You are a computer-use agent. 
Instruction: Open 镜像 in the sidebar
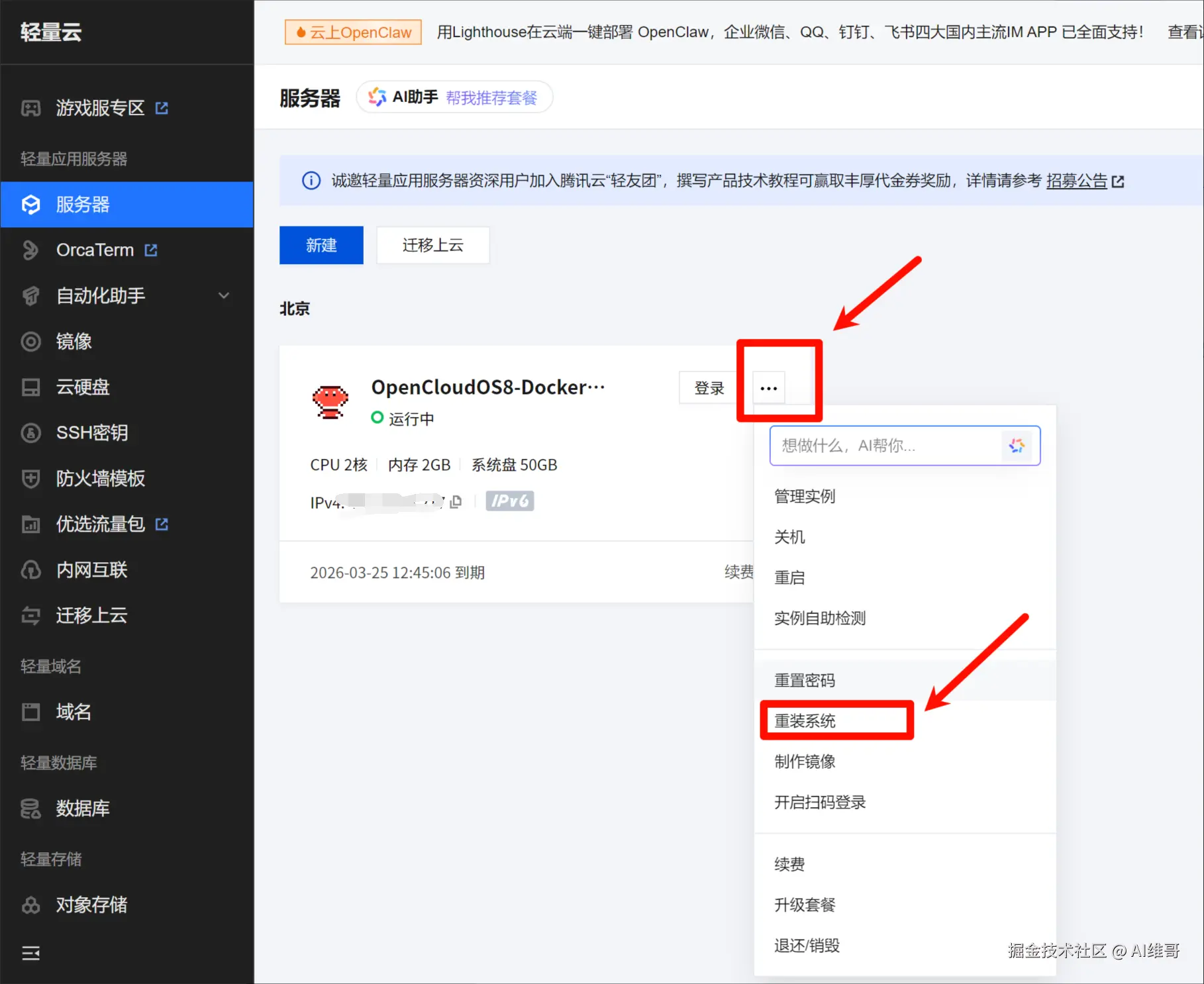(x=127, y=342)
